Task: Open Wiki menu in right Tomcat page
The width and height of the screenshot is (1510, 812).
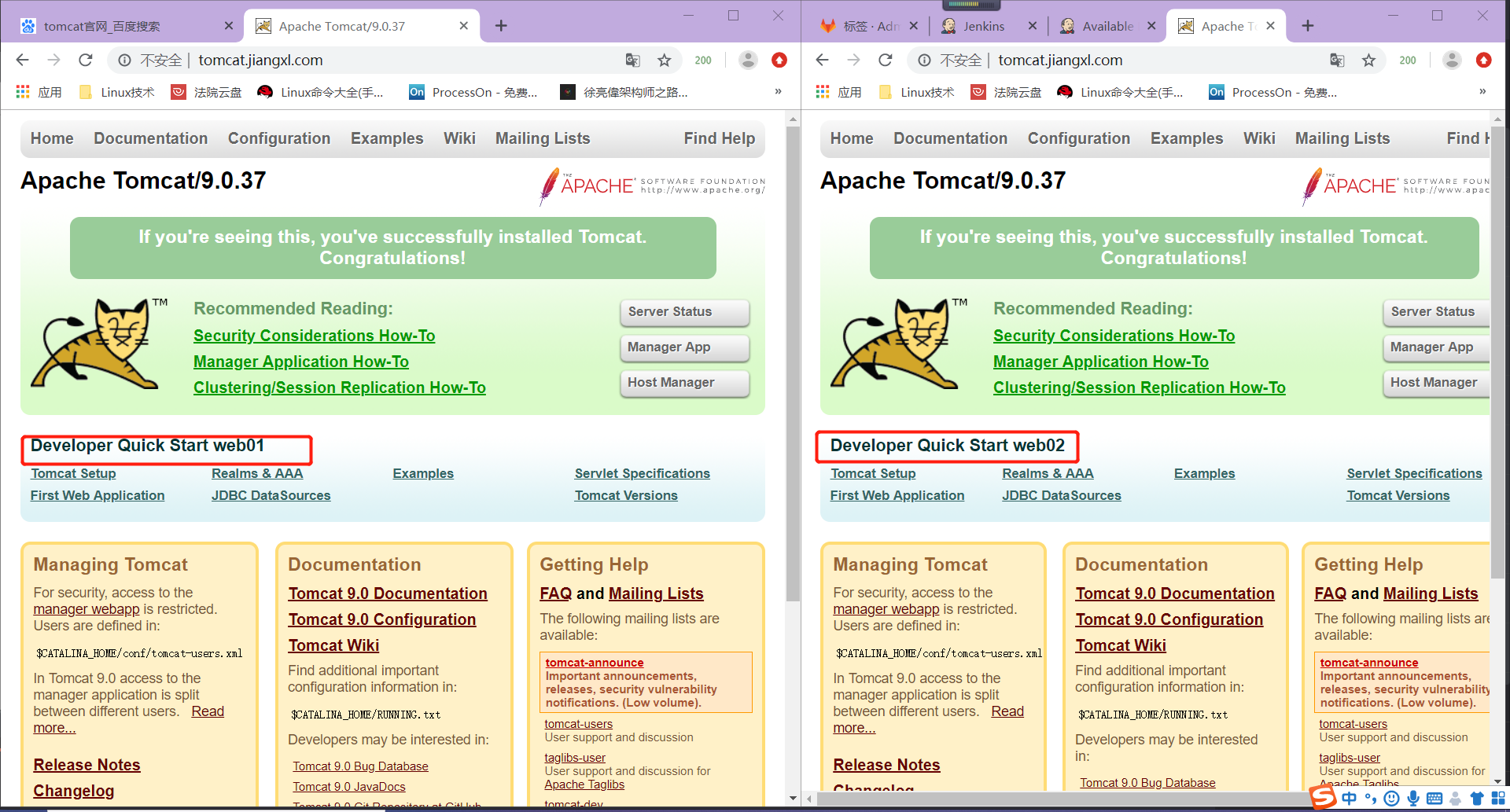Action: point(1259,138)
